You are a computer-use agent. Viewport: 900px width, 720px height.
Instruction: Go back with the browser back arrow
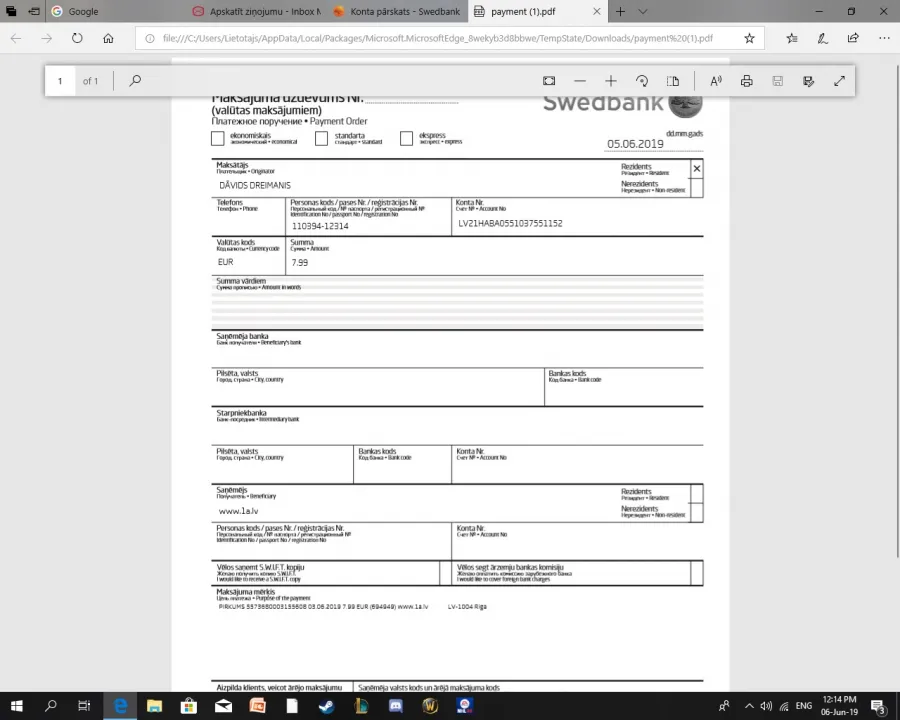click(x=16, y=38)
